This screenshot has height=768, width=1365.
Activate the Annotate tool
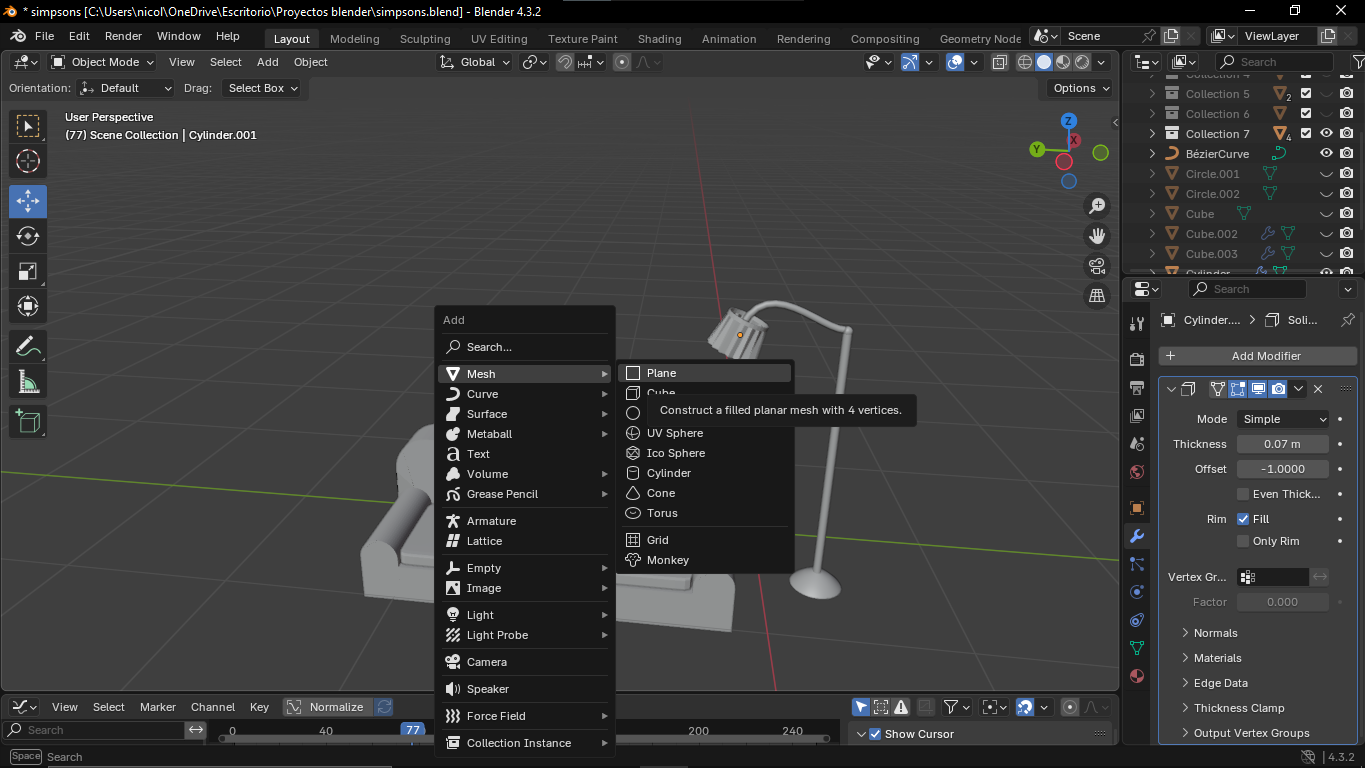point(28,347)
